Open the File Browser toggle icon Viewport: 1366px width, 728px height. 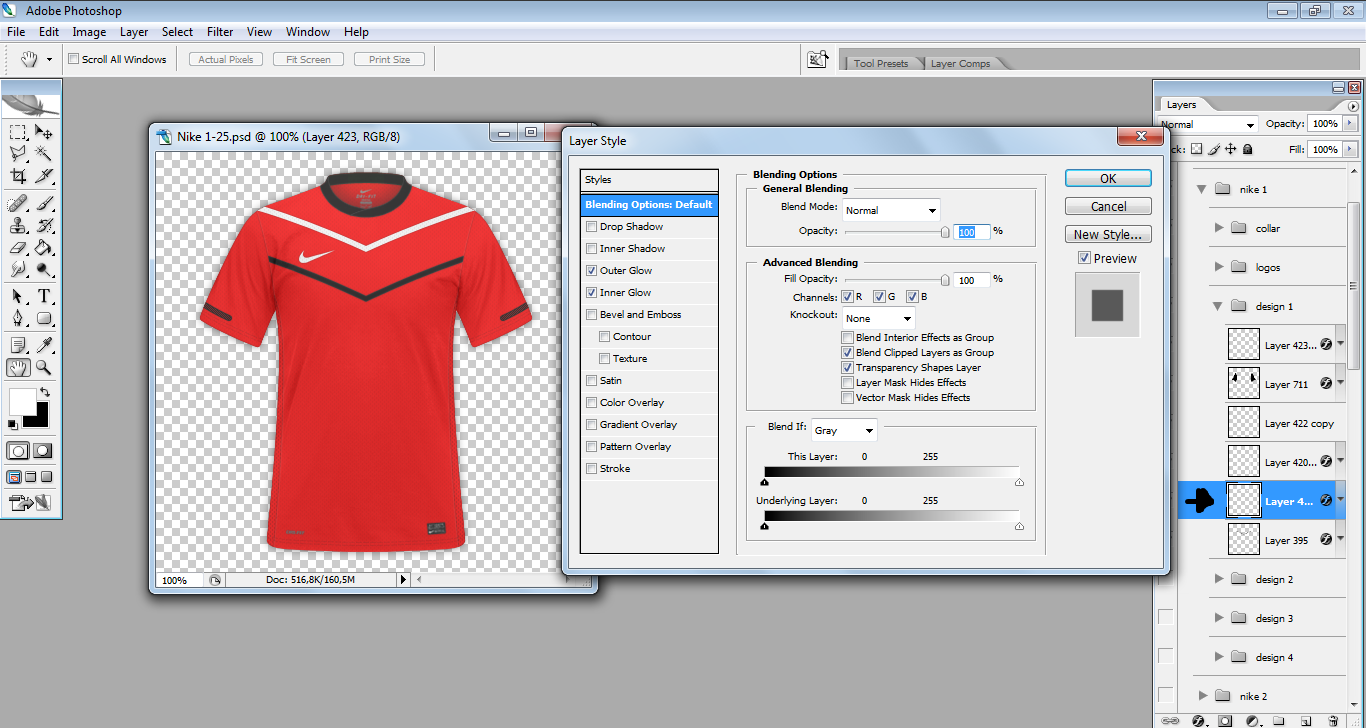[818, 60]
